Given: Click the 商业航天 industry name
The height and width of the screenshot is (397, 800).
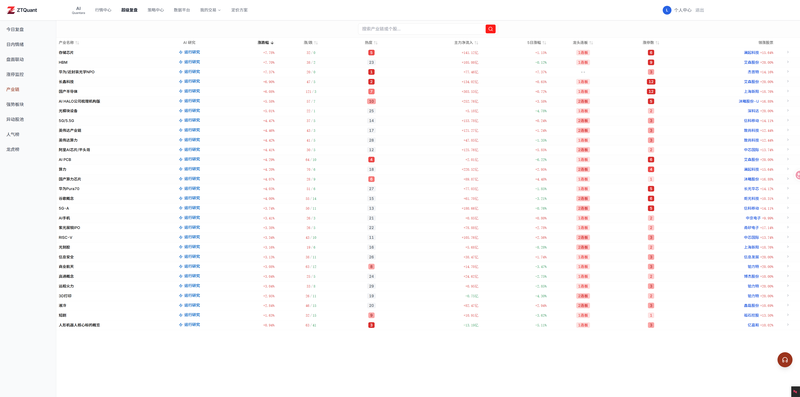Looking at the screenshot, I should [66, 266].
